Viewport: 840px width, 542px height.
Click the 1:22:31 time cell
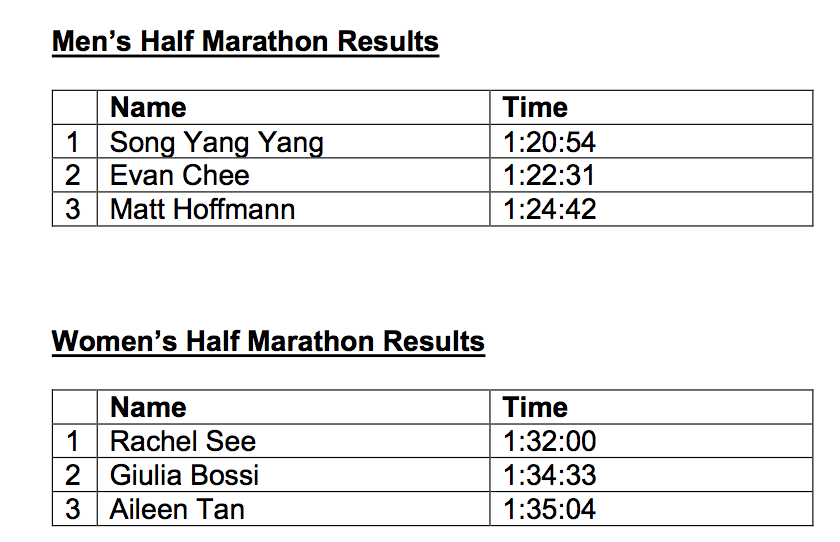click(x=549, y=176)
